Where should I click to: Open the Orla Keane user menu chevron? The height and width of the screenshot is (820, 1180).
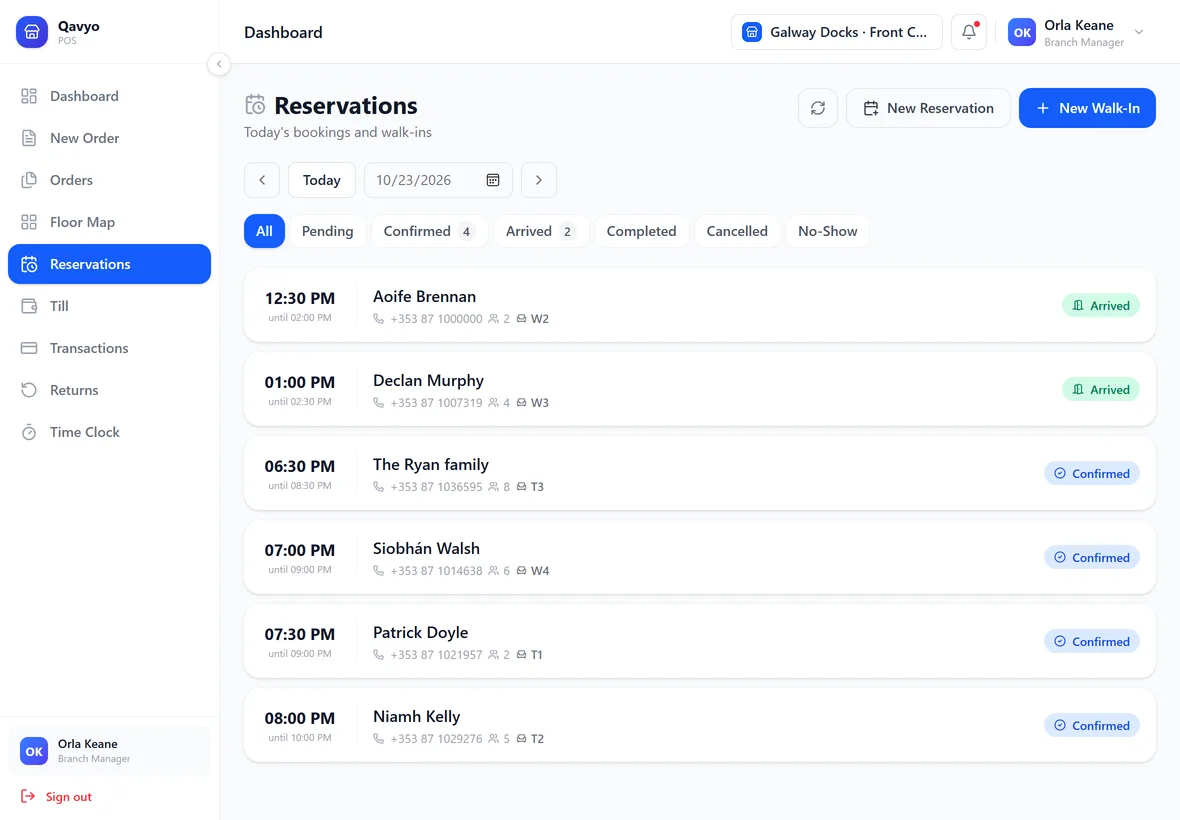pyautogui.click(x=1139, y=32)
